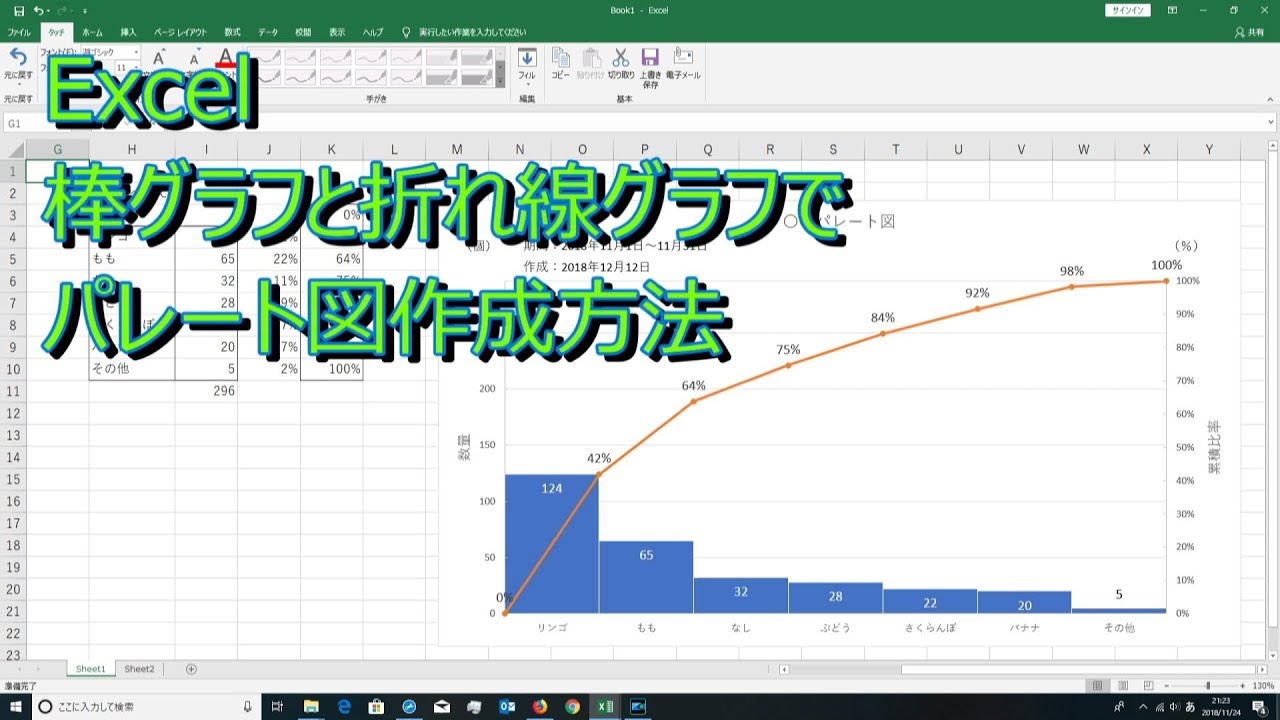Click the zoom slider handle
Screen dimensions: 1280x720
(x=1208, y=686)
